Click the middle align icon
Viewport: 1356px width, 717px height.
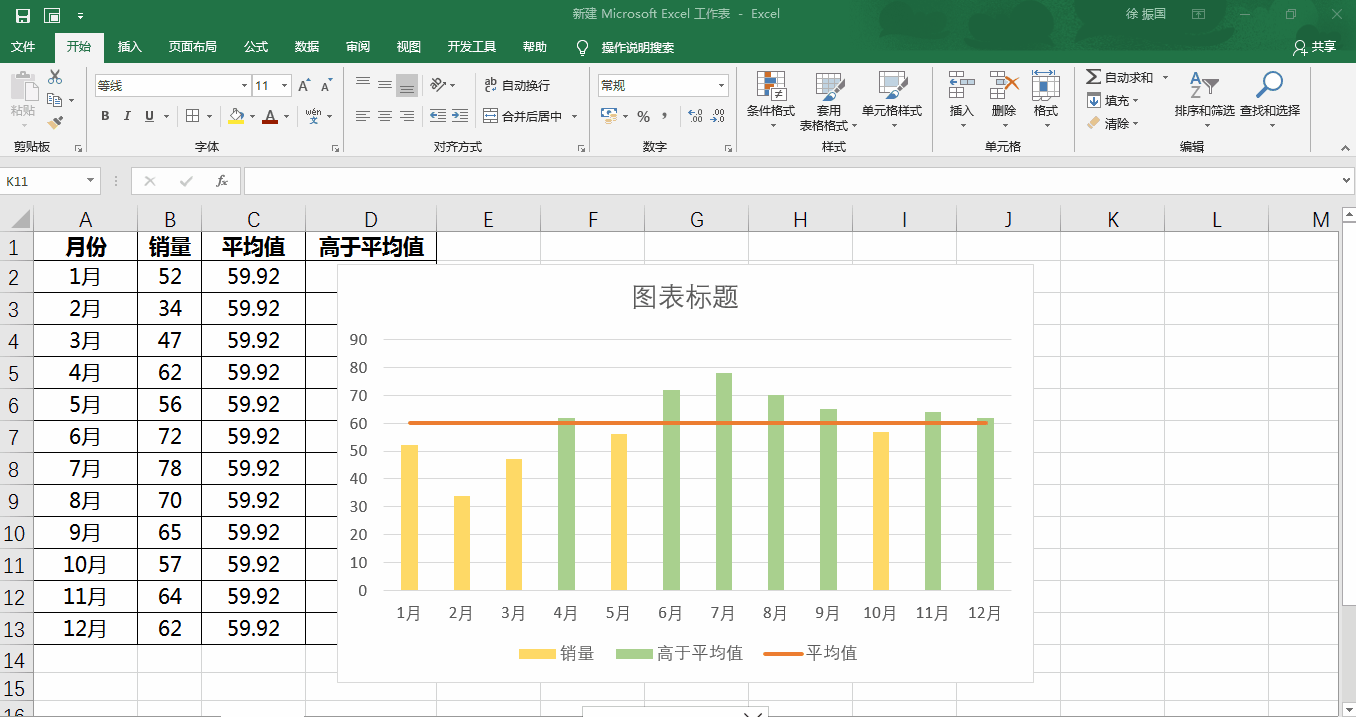point(384,85)
